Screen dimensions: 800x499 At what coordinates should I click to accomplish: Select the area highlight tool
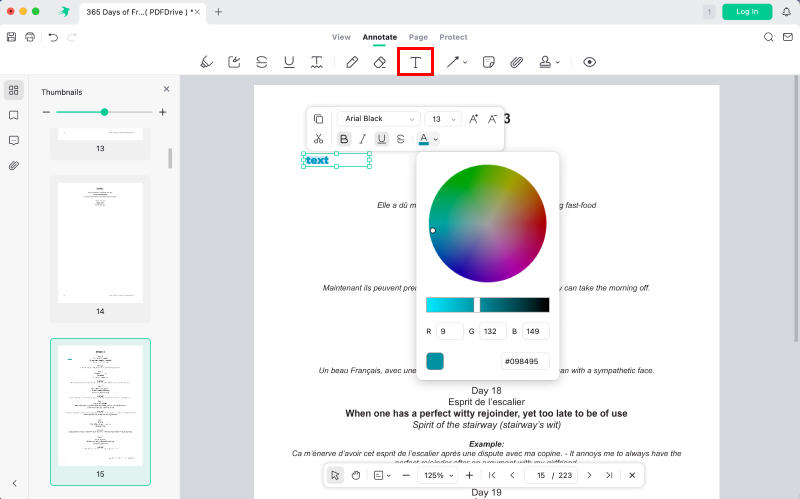coord(234,62)
